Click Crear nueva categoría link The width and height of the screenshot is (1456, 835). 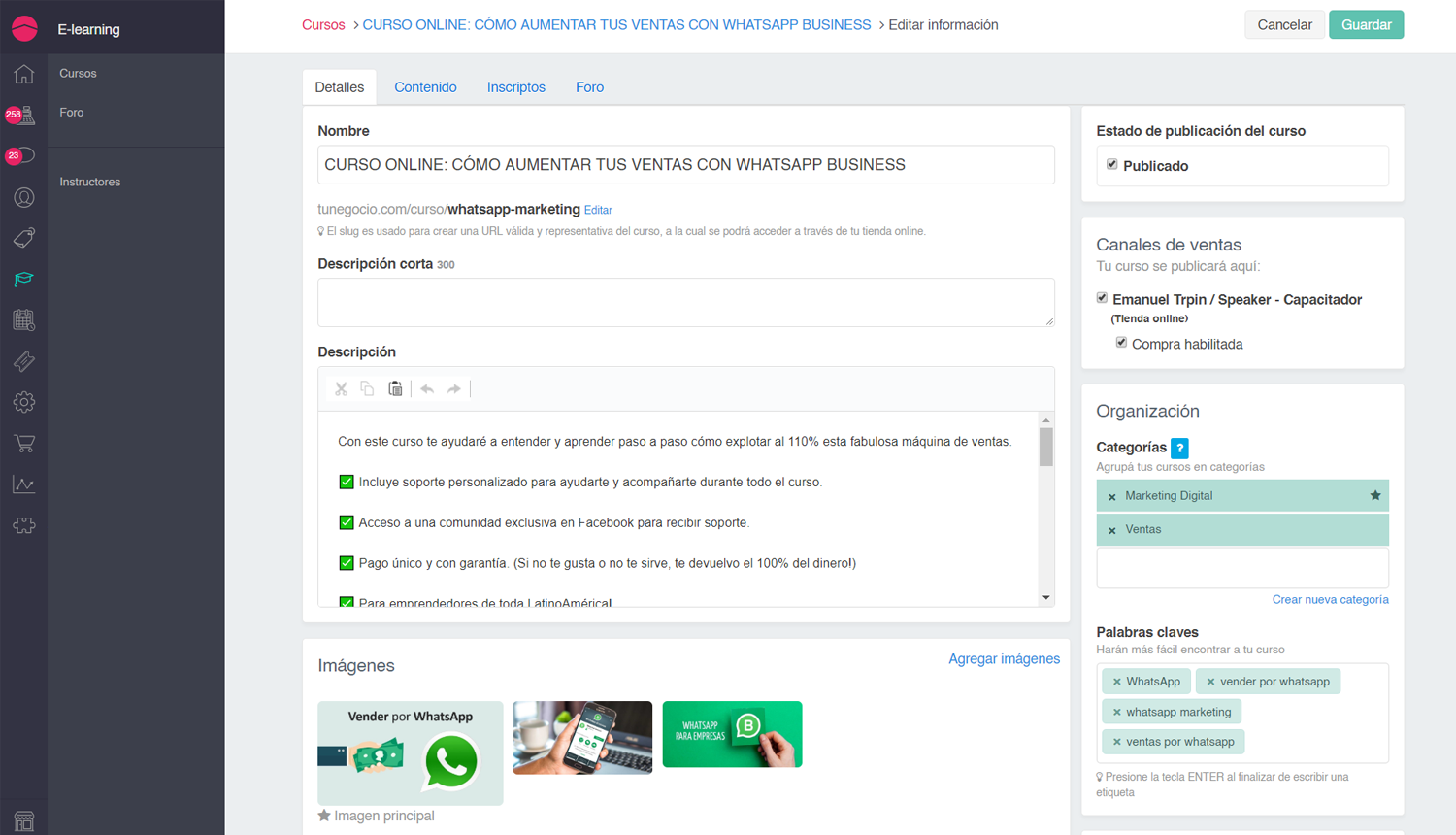click(1330, 600)
